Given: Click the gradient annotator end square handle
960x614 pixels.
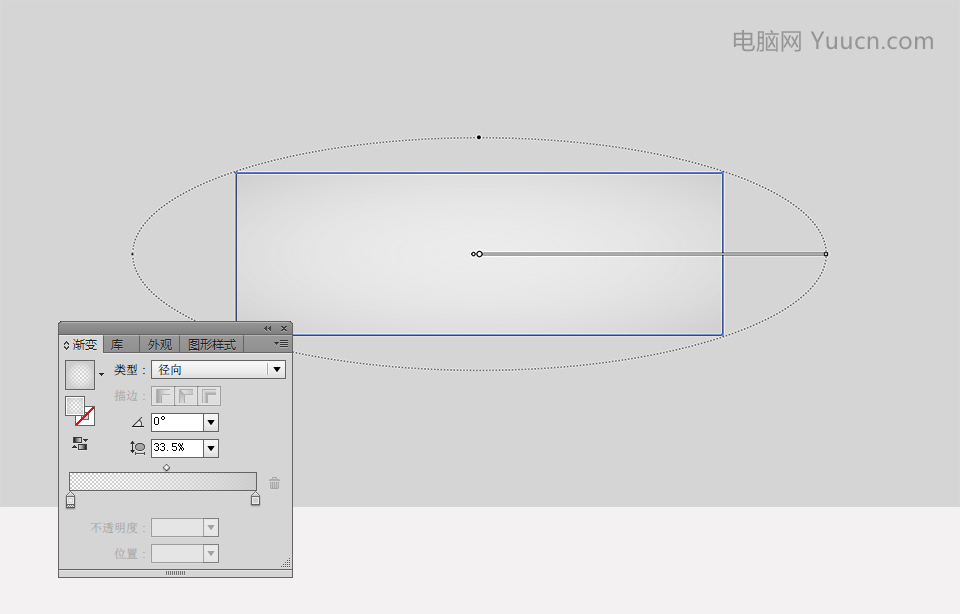Looking at the screenshot, I should 826,254.
